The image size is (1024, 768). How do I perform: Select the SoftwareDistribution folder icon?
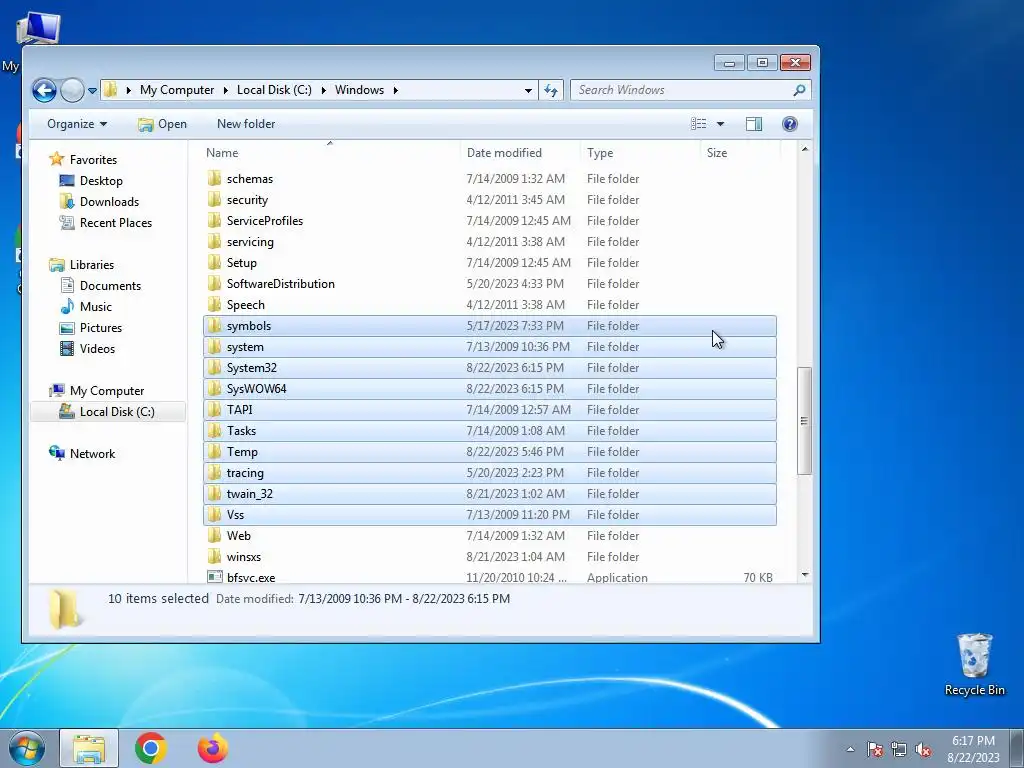214,283
